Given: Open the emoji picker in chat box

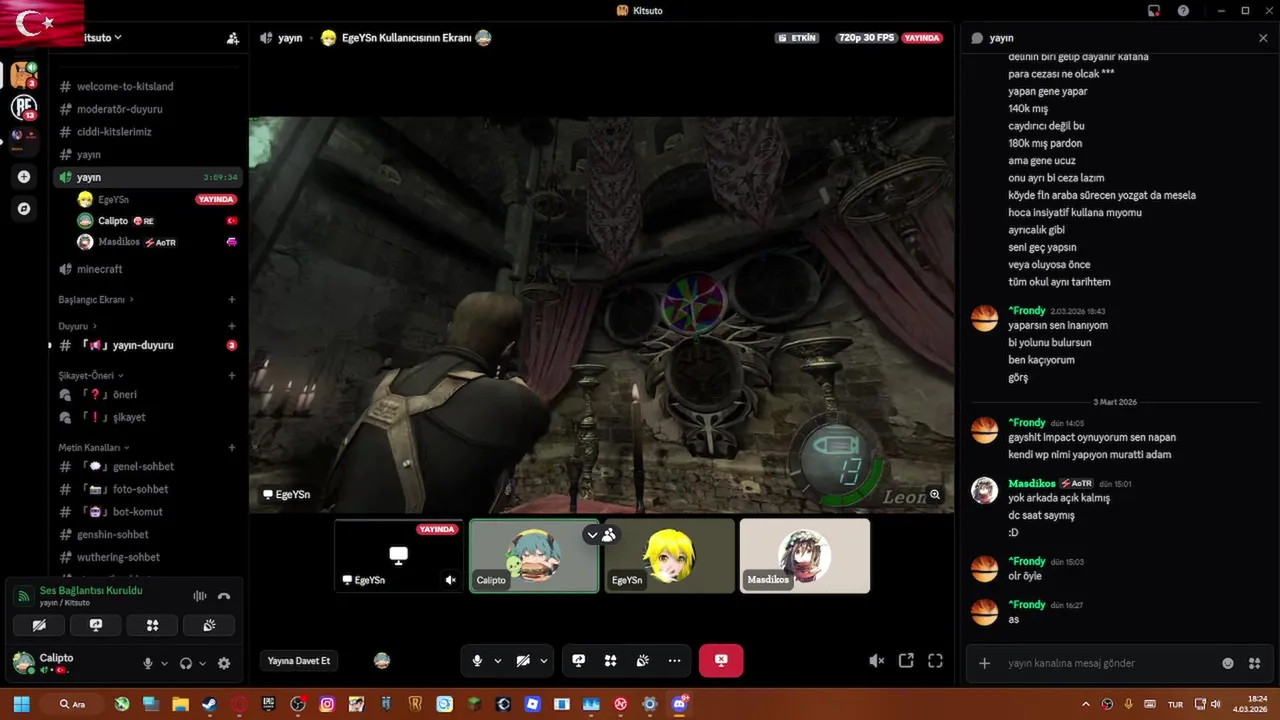Looking at the screenshot, I should click(x=1228, y=663).
